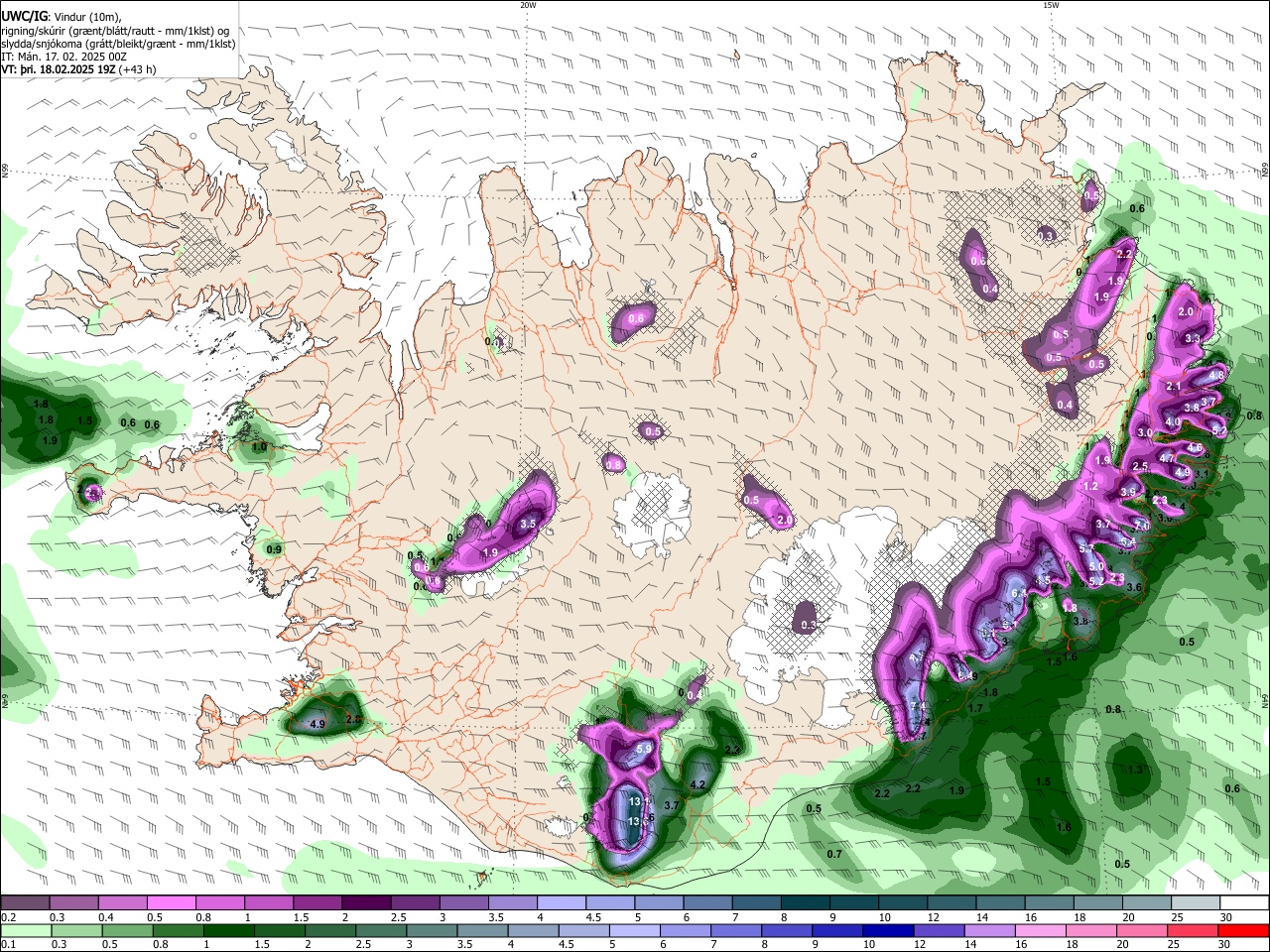Click the 4.8 snowfall value on the map
The width and height of the screenshot is (1270, 952).
click(1216, 376)
